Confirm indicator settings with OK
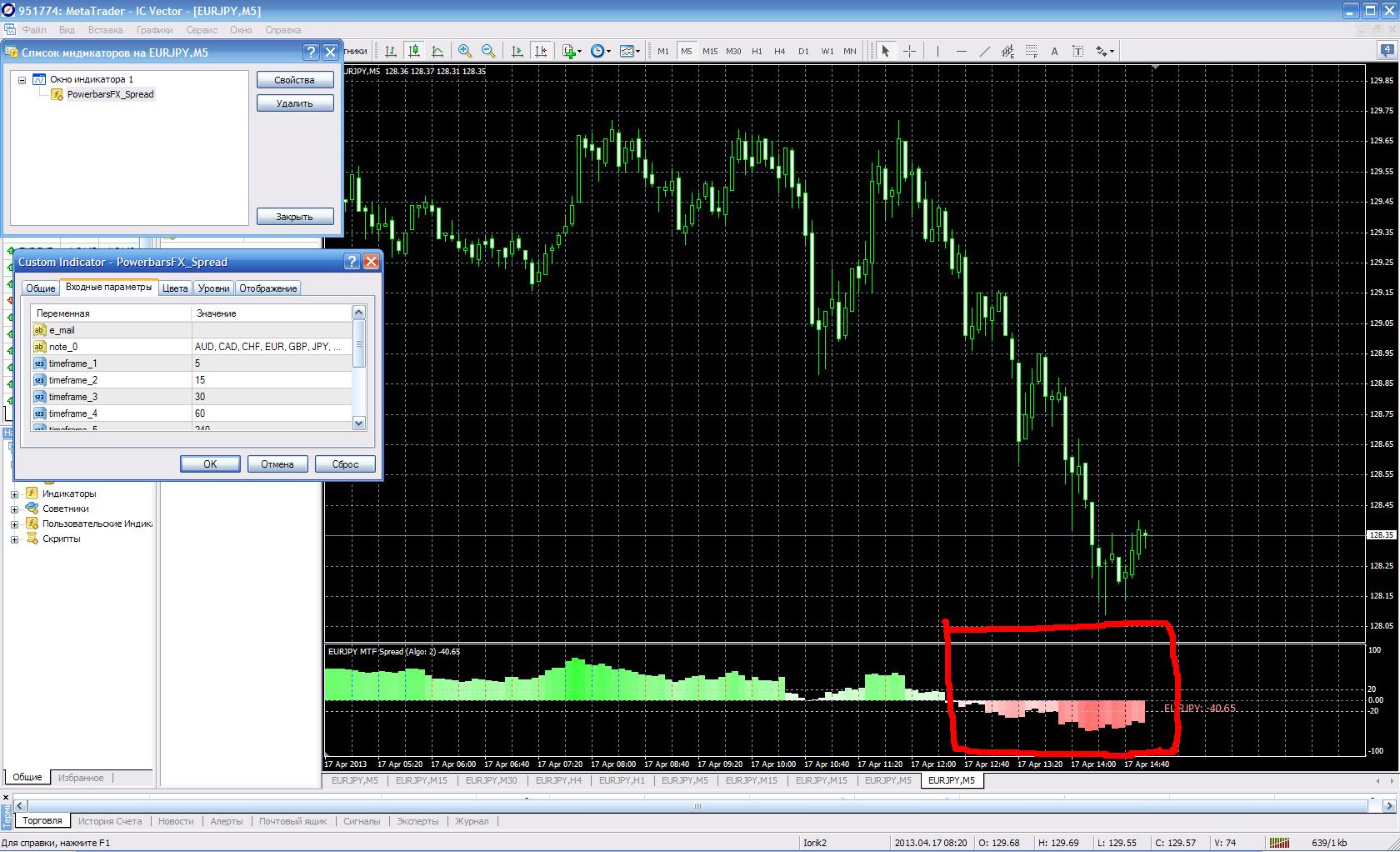This screenshot has height=852, width=1400. point(210,464)
